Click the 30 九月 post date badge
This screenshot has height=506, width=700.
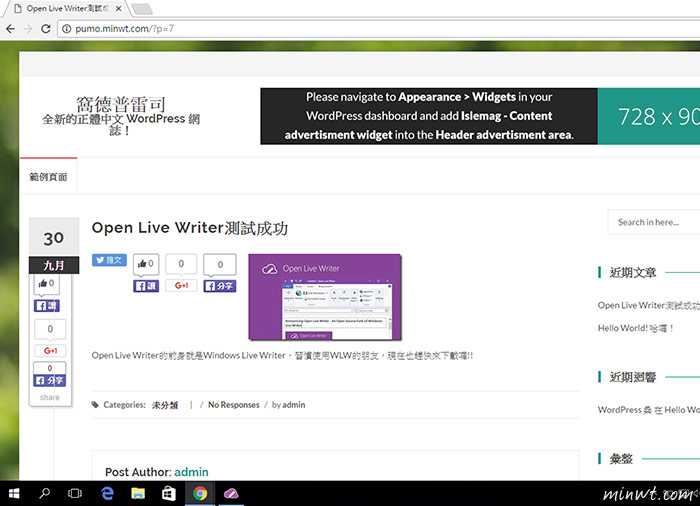pos(54,246)
